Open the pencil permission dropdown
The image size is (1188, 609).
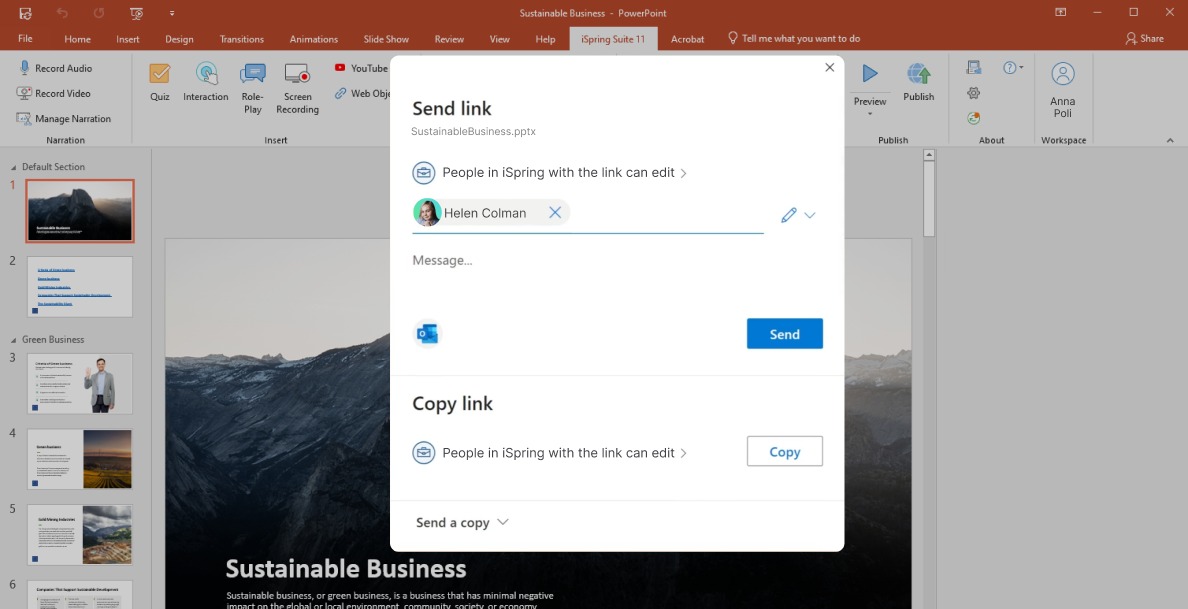tap(789, 214)
